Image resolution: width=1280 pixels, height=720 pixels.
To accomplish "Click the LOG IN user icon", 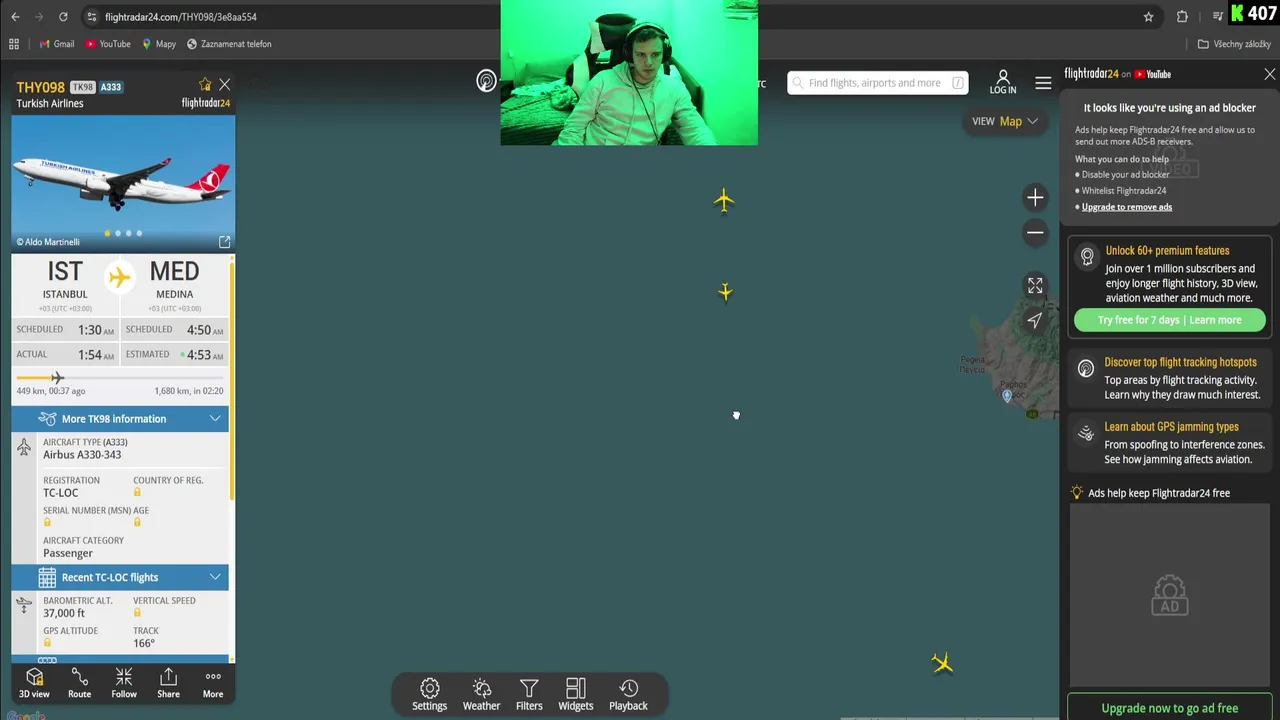I will tap(1003, 82).
